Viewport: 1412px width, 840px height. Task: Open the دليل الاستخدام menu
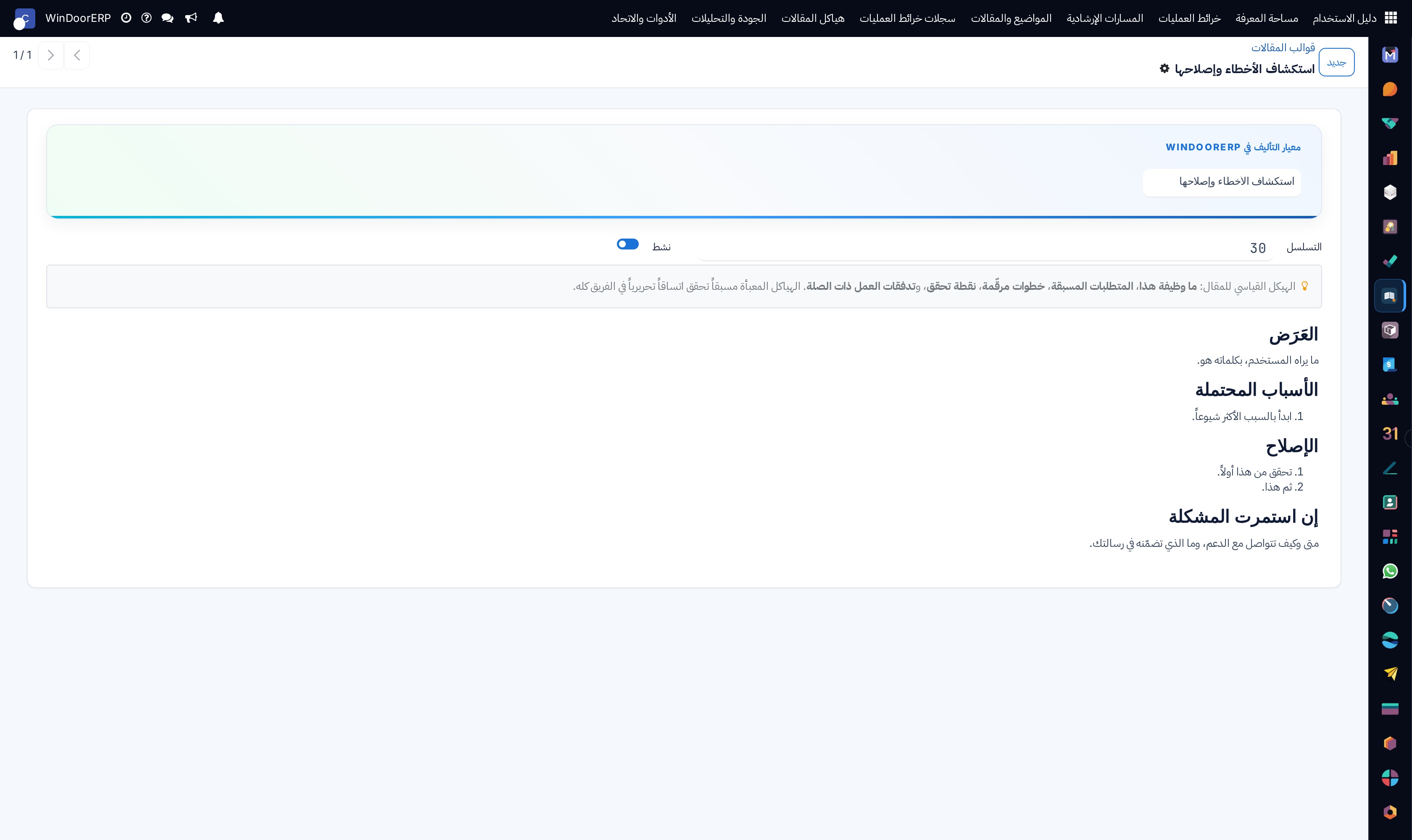1345,18
